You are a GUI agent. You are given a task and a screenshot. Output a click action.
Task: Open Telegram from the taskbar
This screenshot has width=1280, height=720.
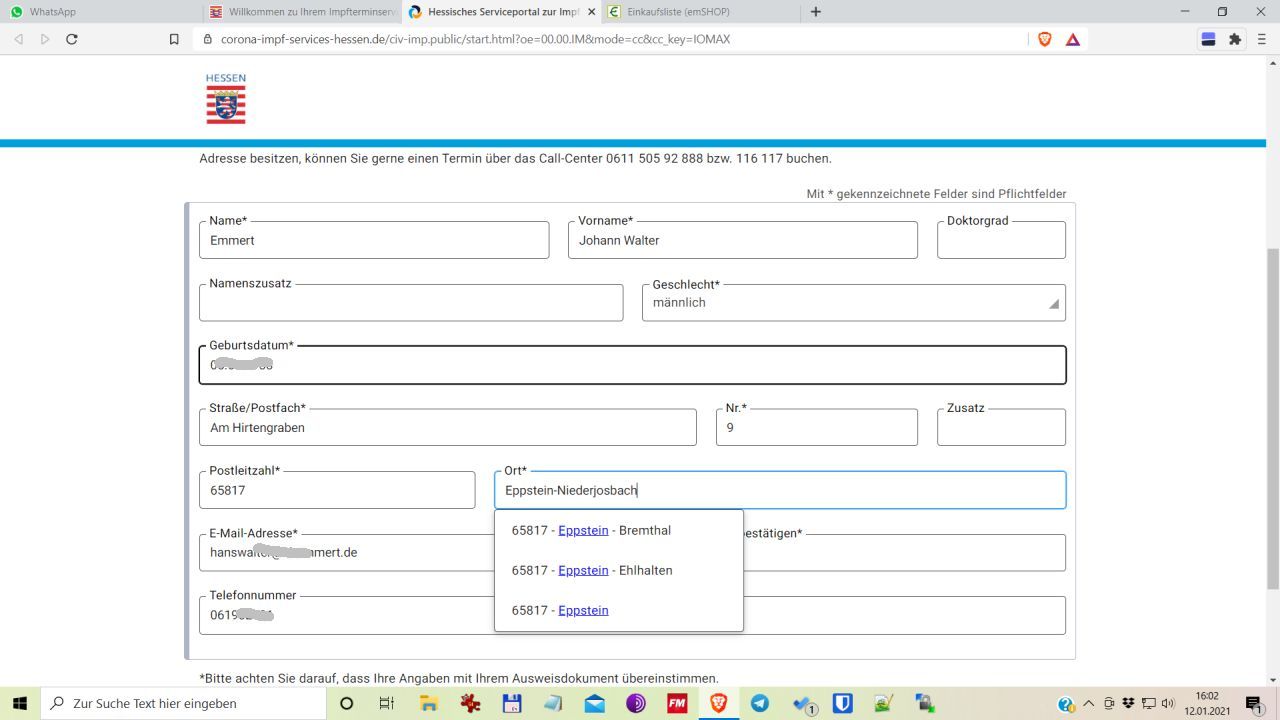[x=759, y=703]
